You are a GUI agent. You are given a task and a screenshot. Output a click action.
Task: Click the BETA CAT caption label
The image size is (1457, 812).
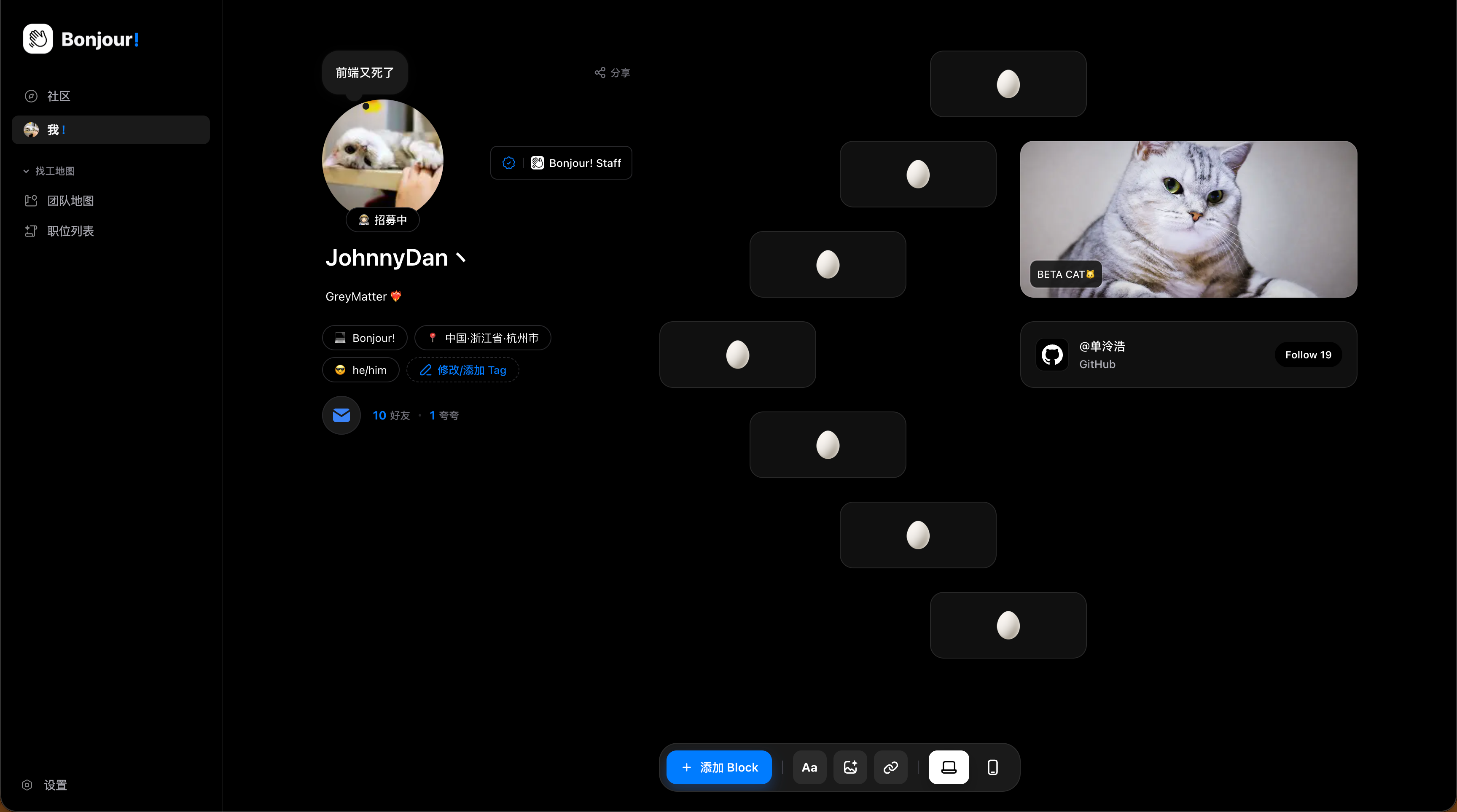(x=1066, y=274)
